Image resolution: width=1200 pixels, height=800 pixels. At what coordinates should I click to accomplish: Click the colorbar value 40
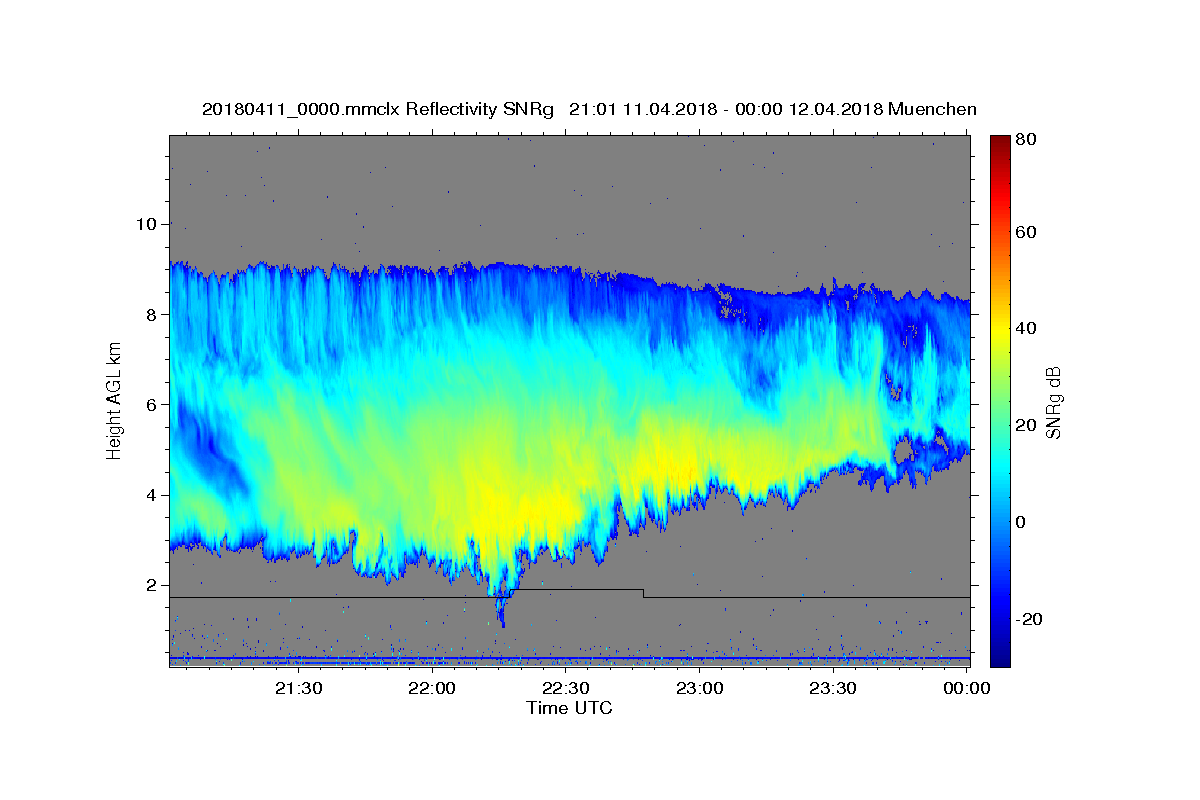click(x=1027, y=329)
